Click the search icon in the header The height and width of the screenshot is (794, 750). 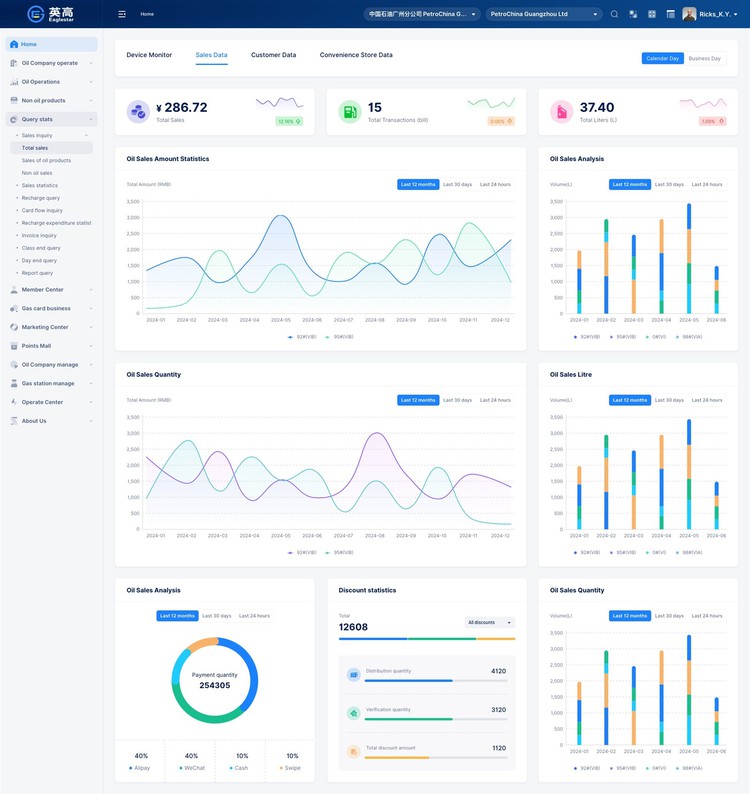tap(614, 14)
